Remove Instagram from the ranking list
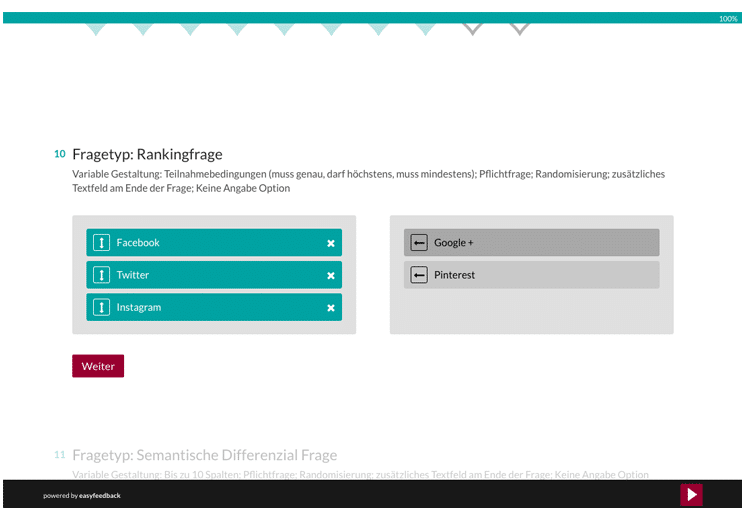 331,308
